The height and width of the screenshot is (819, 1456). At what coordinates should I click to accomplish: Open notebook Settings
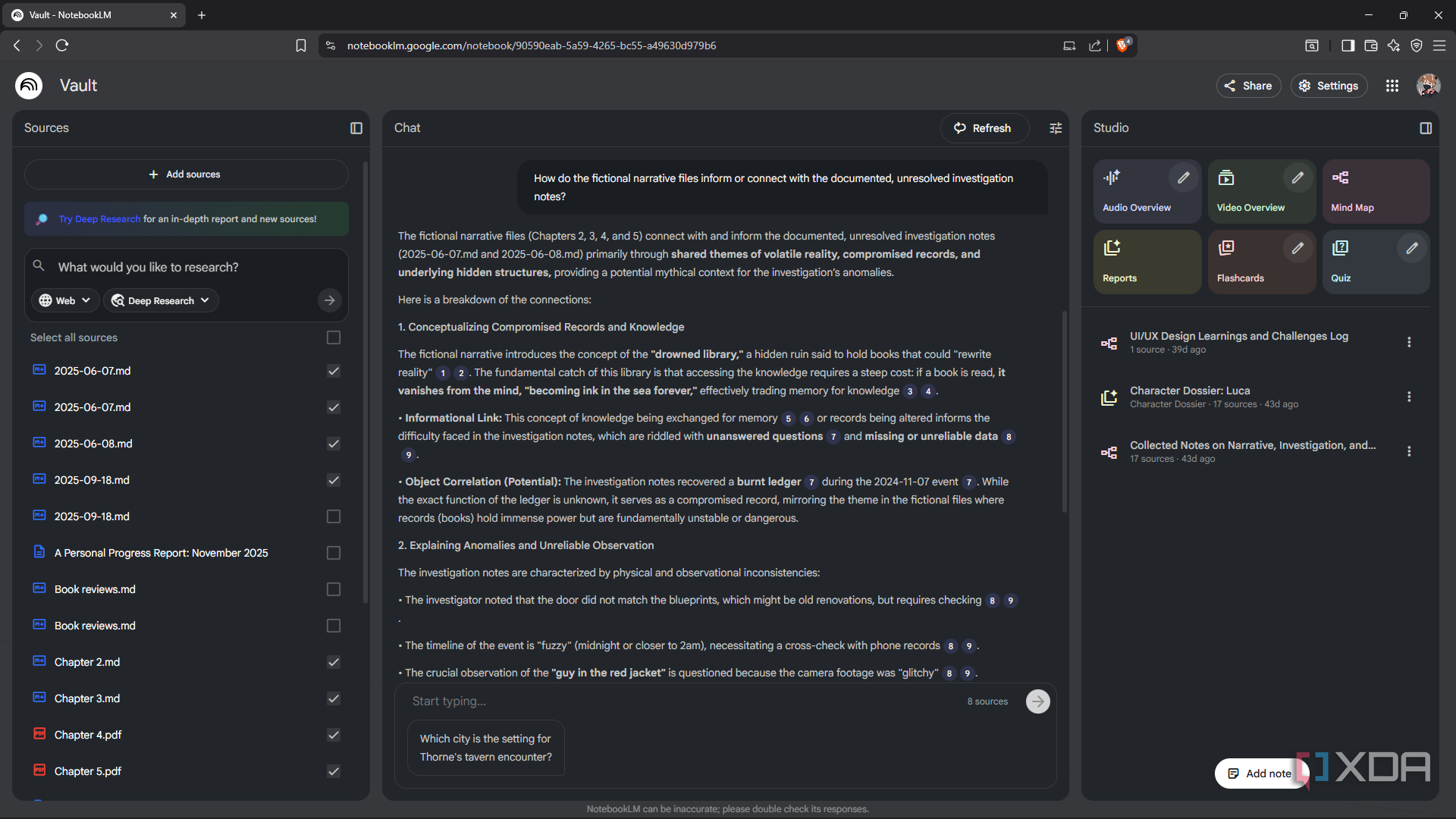[1329, 86]
